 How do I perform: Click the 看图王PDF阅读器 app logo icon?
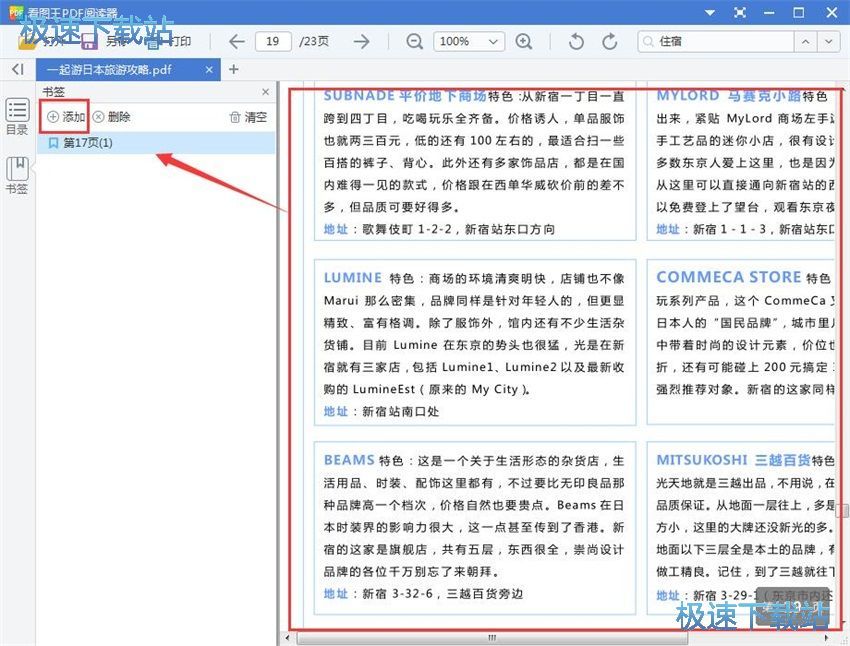(16, 11)
